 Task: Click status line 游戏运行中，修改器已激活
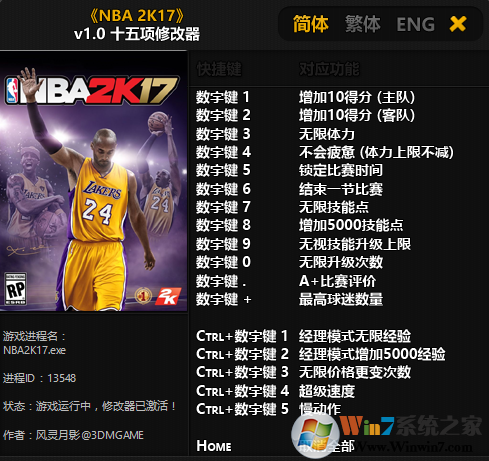point(89,406)
